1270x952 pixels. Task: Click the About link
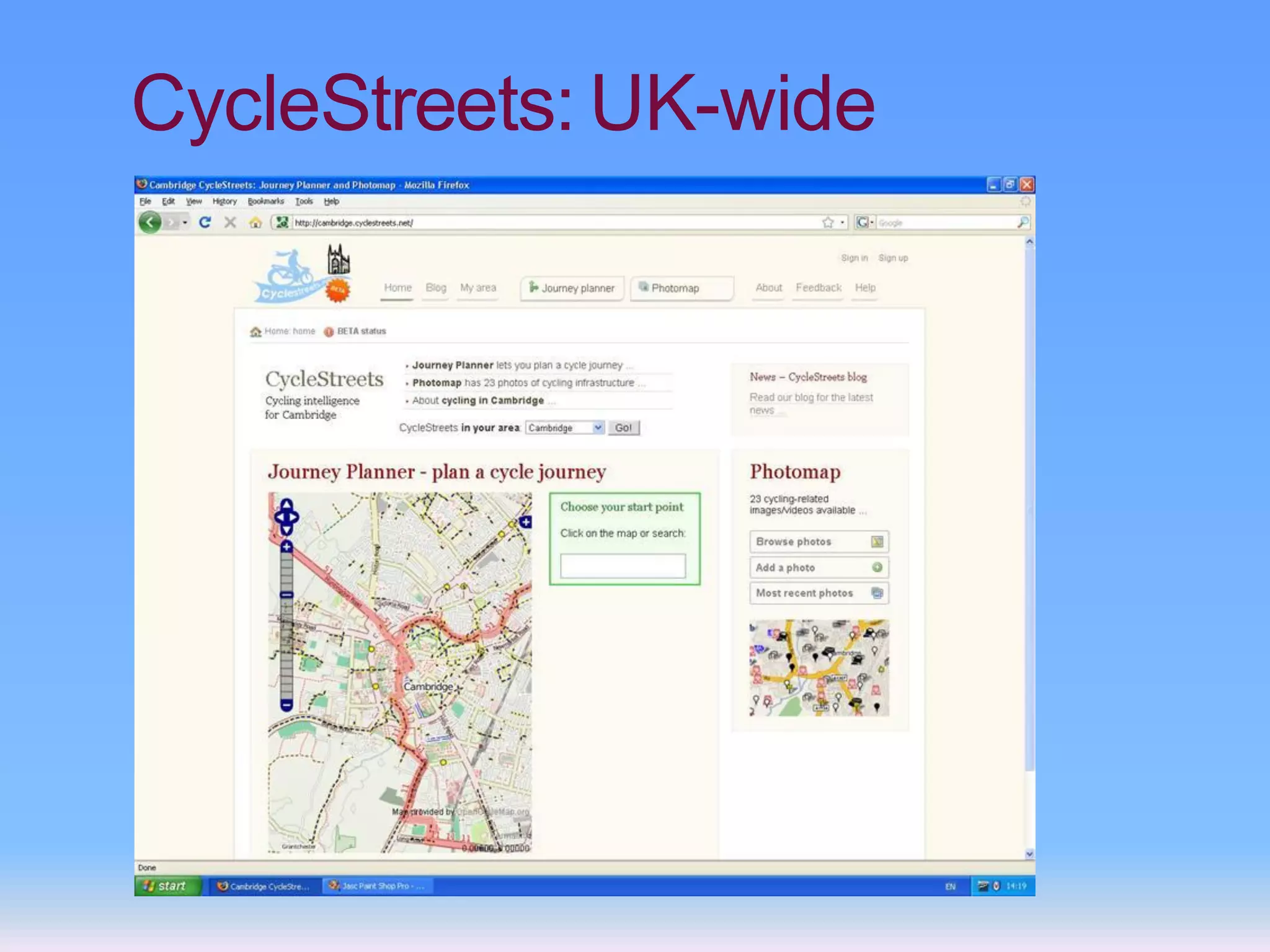click(768, 288)
